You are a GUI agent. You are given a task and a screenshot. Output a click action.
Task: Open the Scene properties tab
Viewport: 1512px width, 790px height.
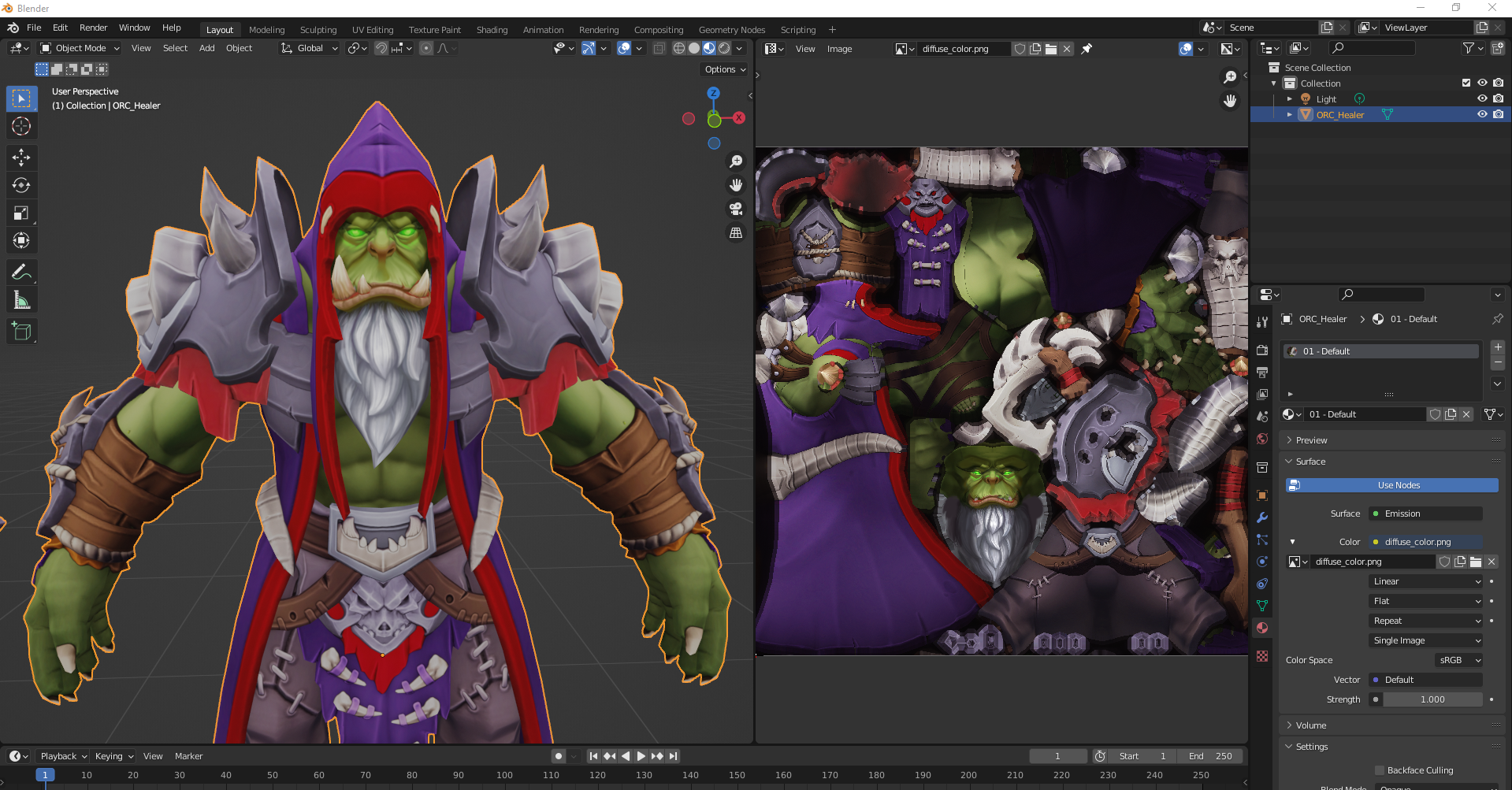[1262, 416]
